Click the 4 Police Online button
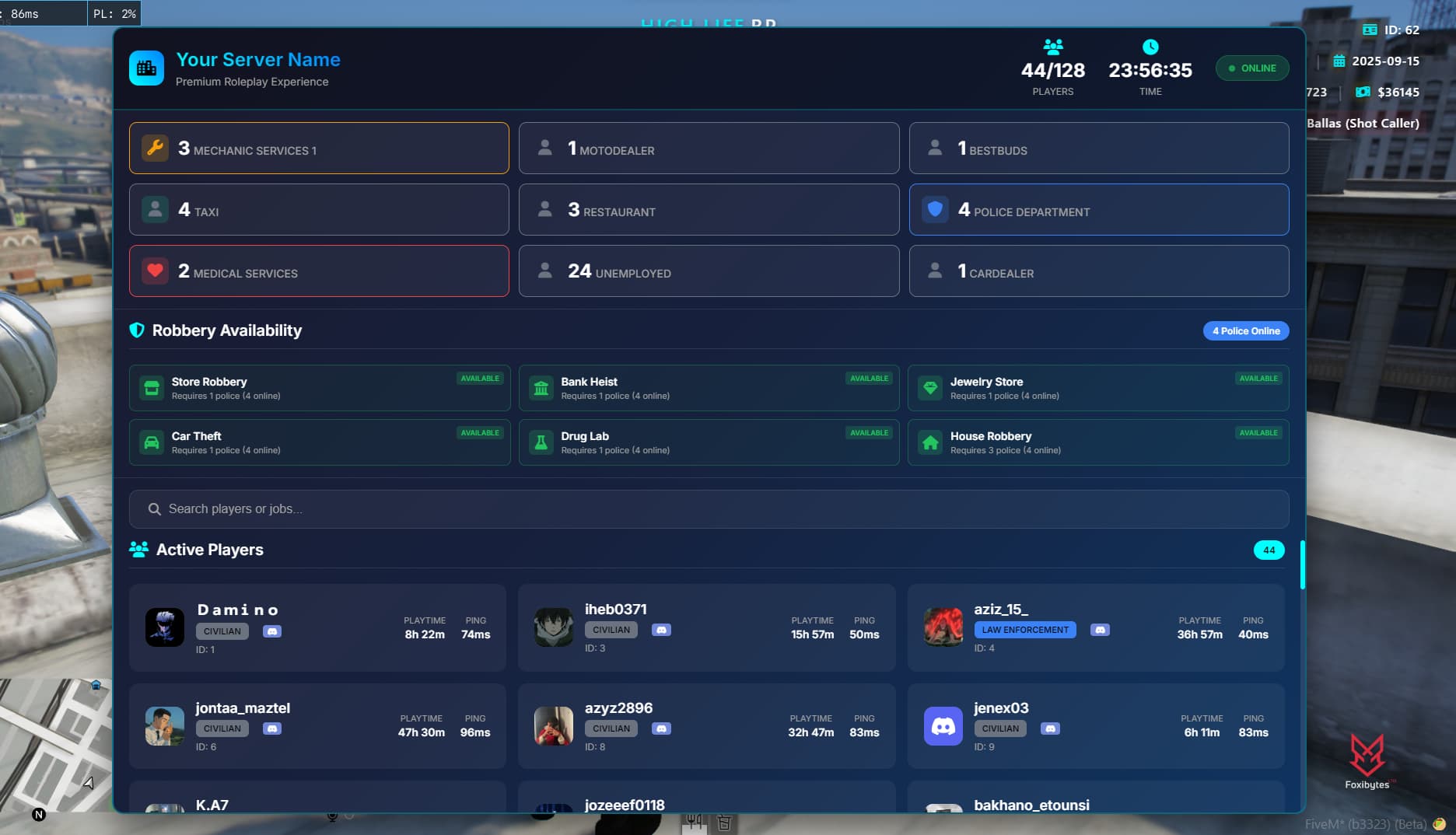Screen dimensions: 1456x835 1246,330
